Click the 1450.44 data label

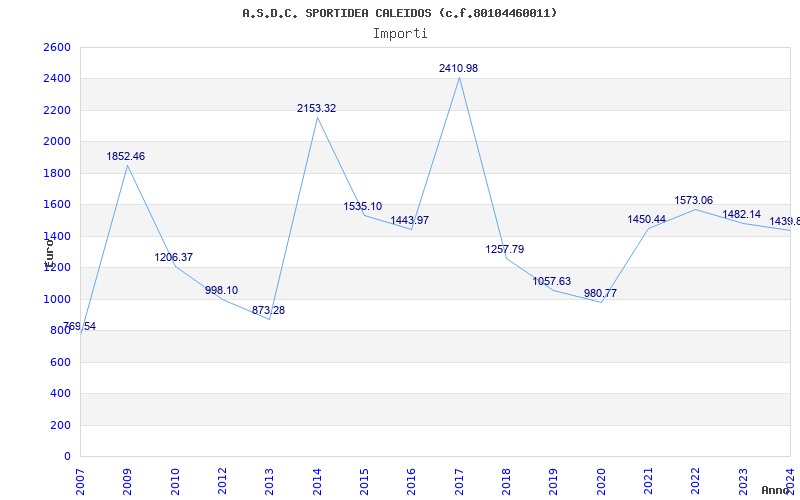pos(646,219)
